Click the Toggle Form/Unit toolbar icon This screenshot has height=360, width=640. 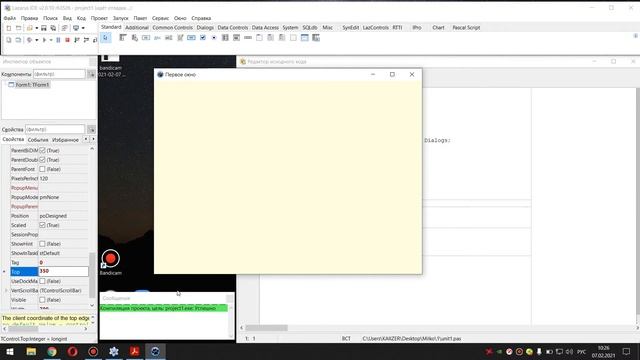coord(64,28)
